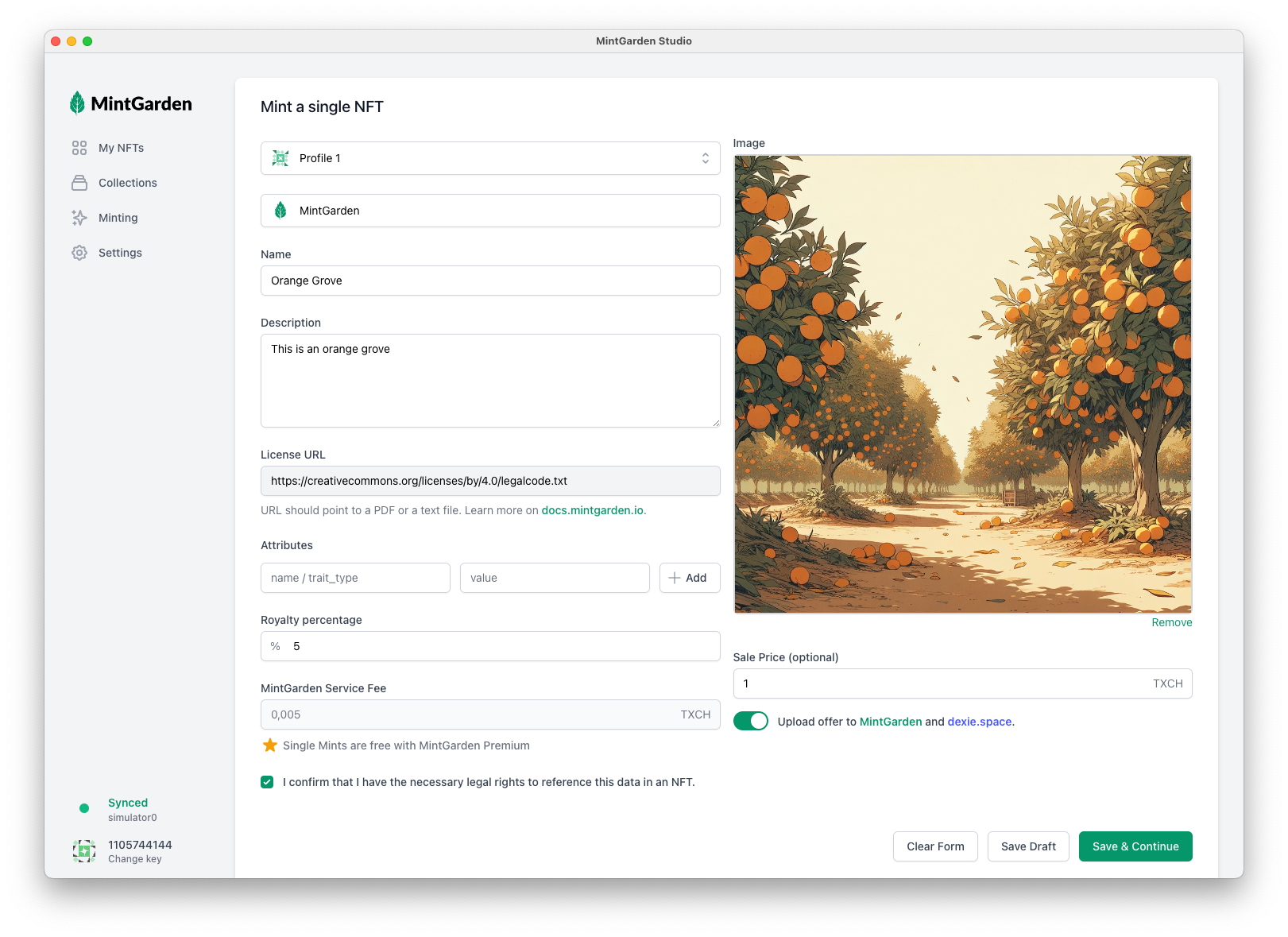
Task: Click the wallet key identicon avatar
Action: pos(84,851)
